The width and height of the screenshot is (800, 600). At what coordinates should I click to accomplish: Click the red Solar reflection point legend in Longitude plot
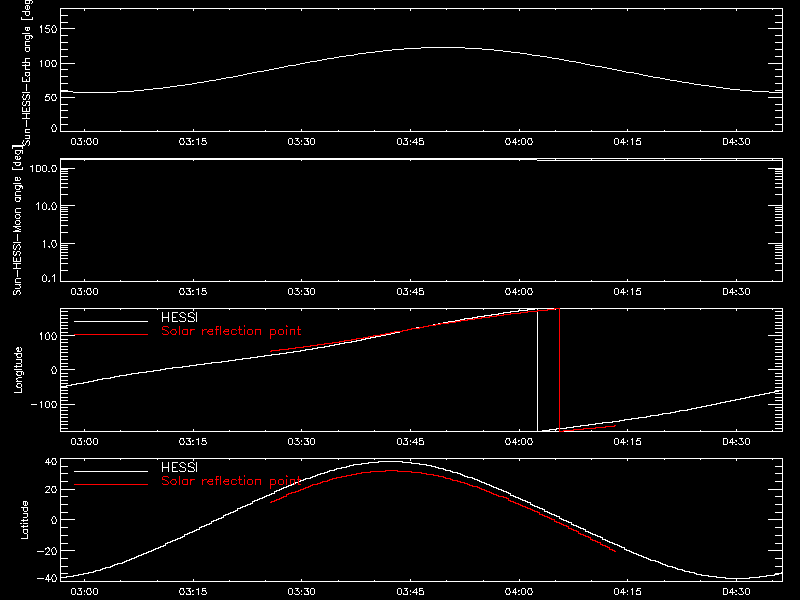[x=231, y=331]
